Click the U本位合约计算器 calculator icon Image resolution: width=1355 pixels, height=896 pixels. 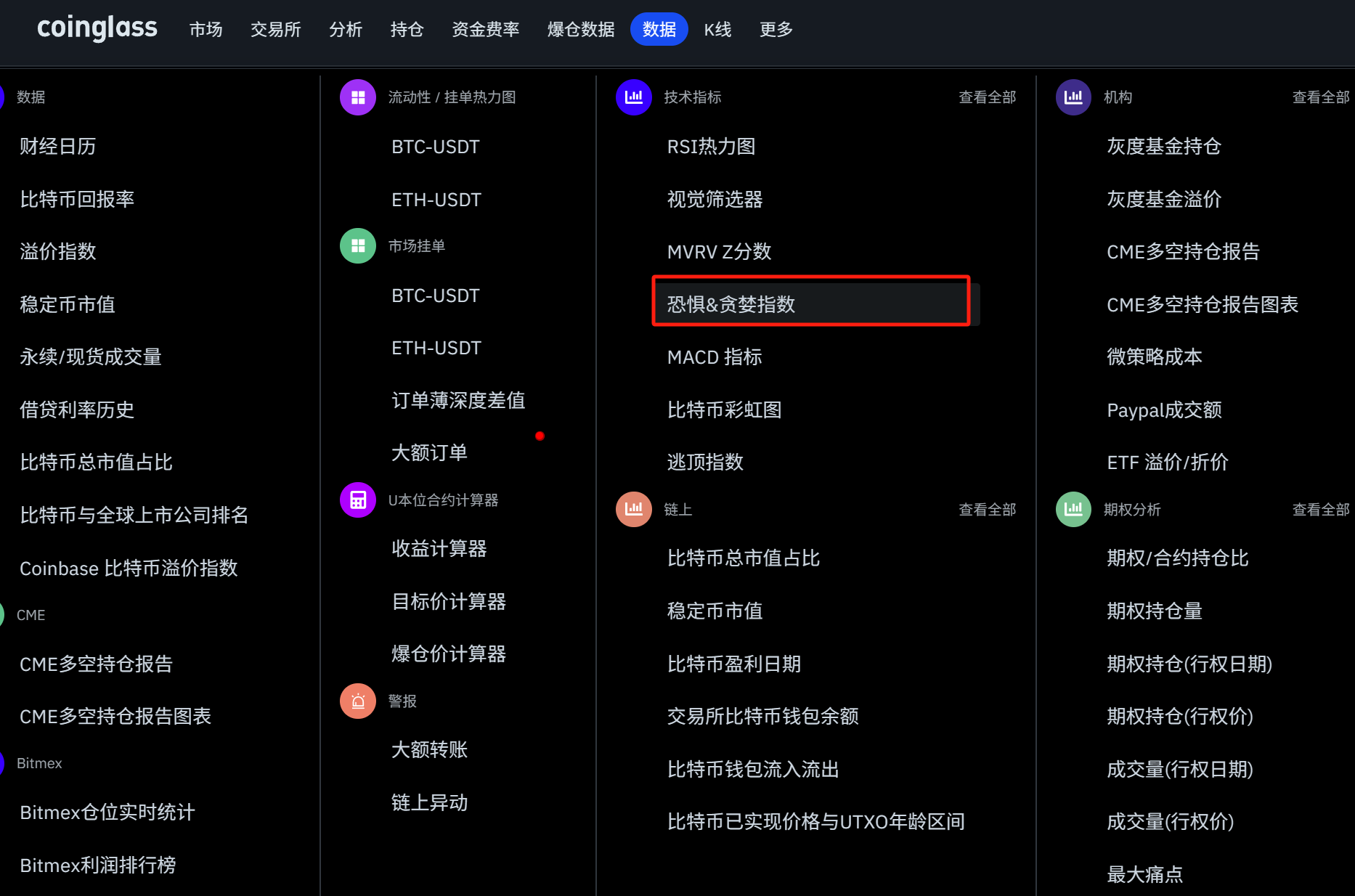(x=358, y=500)
